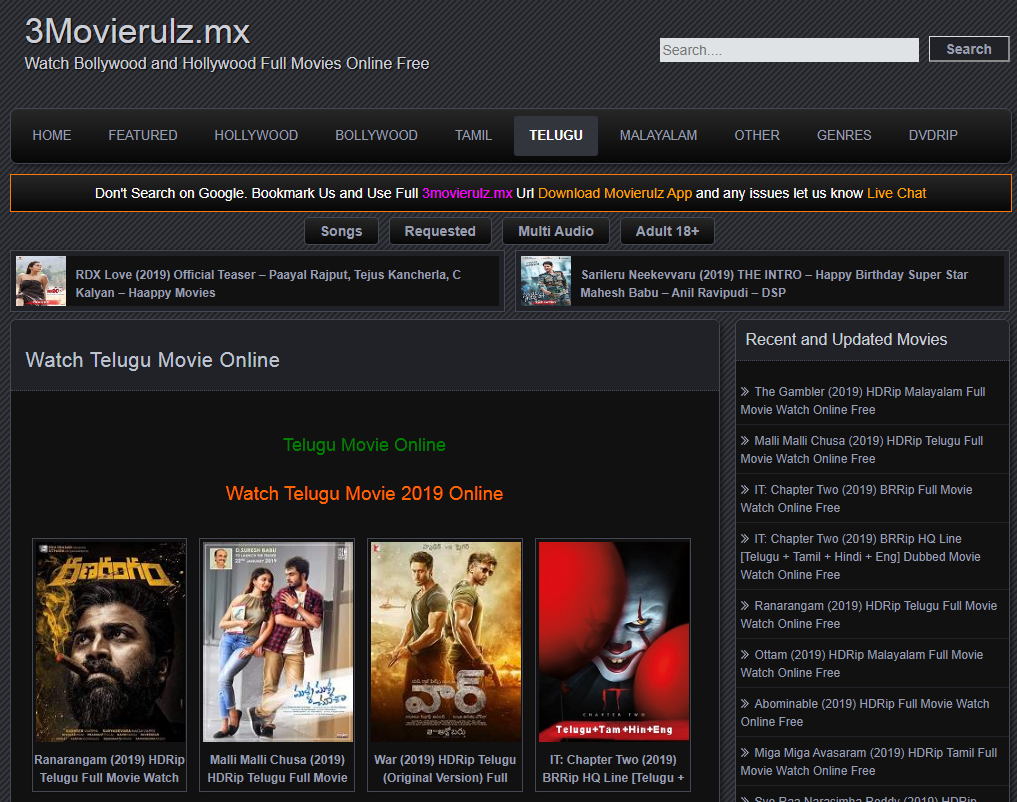Click IT: Chapter Two BRRip HQ Line title under poster
Screen dimensions: 1017x802
pos(614,768)
